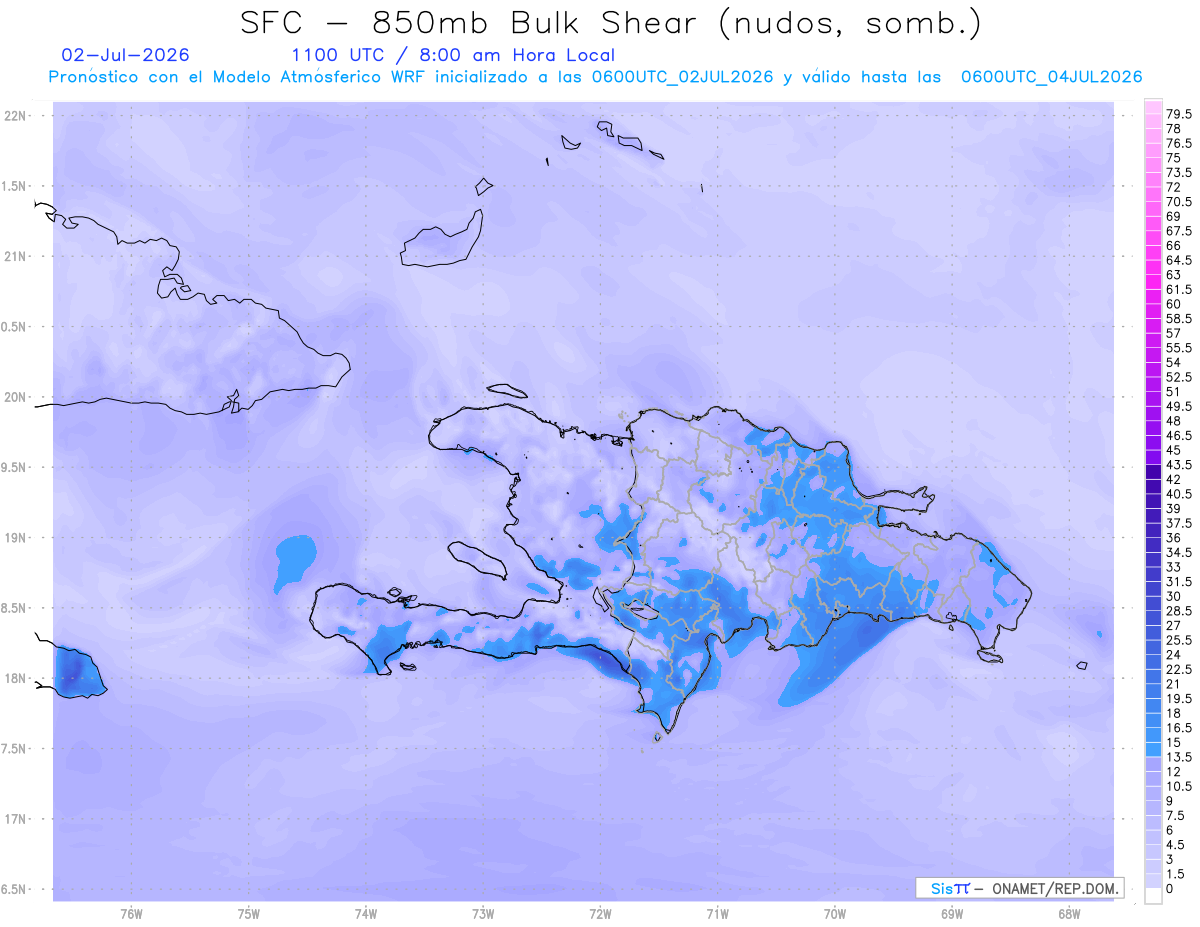Click the '72W' longitude label
The height and width of the screenshot is (927, 1200).
600,913
